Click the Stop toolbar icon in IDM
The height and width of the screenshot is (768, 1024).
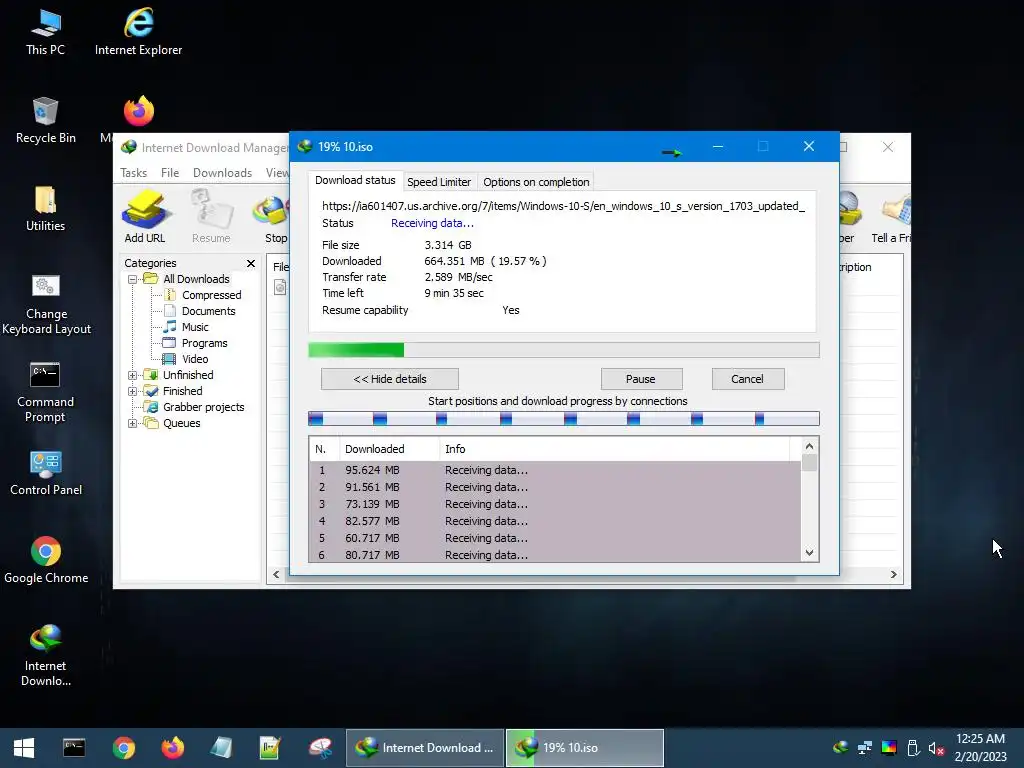(x=273, y=217)
